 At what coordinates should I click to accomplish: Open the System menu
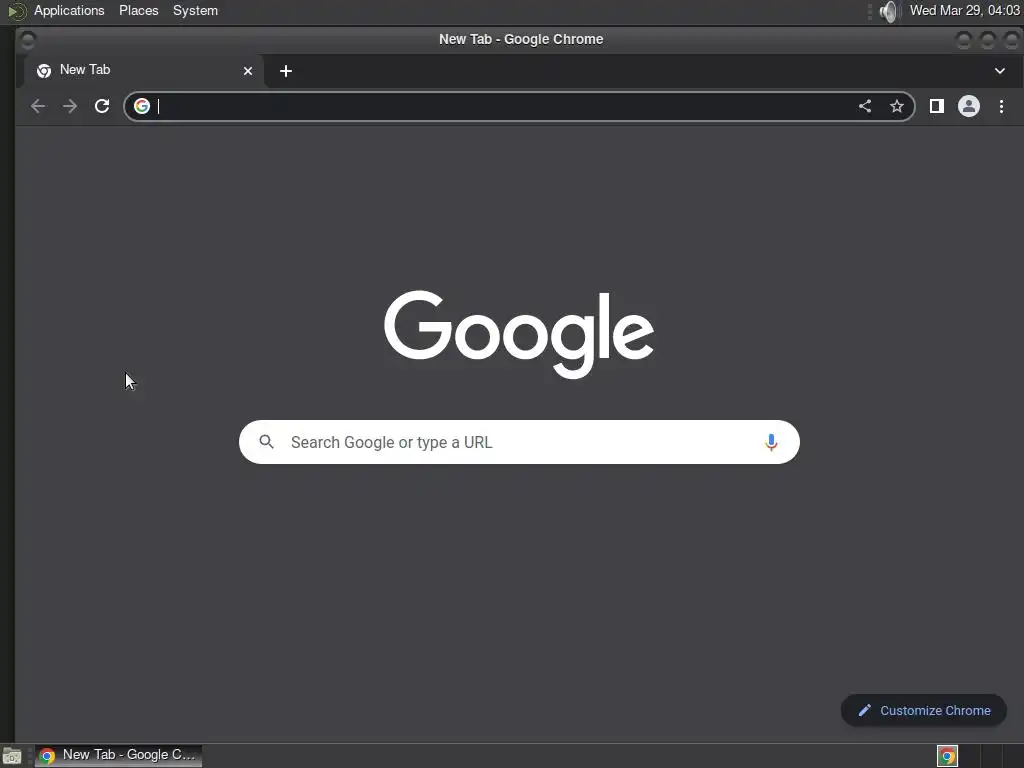tap(195, 10)
